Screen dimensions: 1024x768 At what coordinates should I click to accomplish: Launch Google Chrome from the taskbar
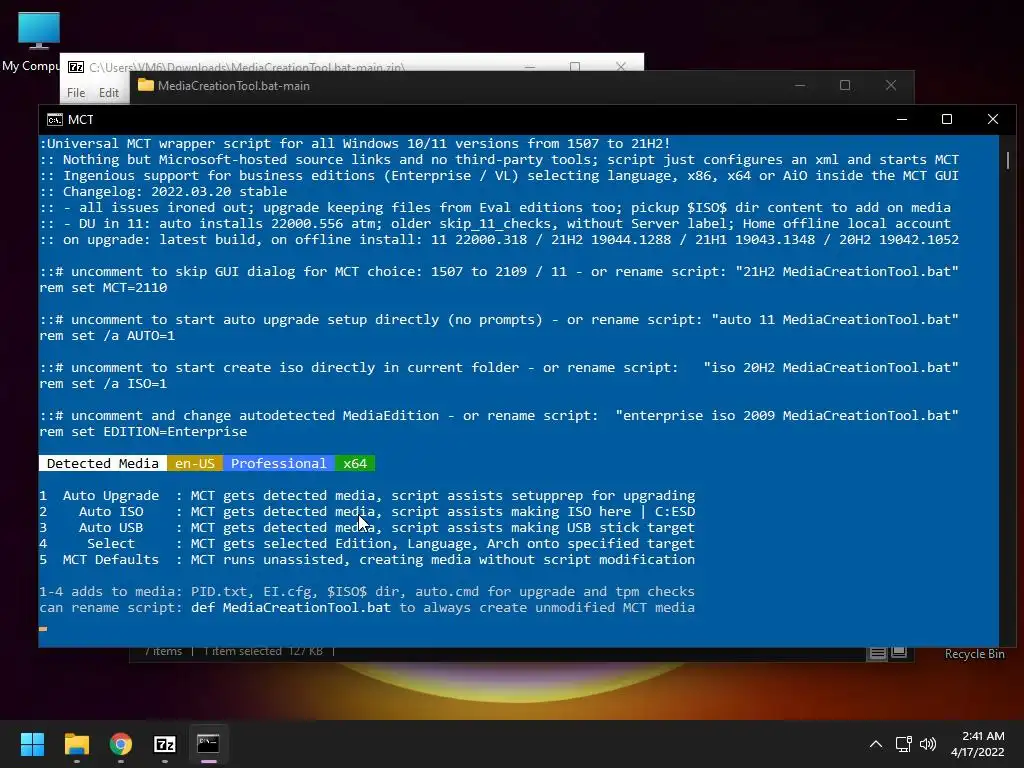click(x=121, y=744)
